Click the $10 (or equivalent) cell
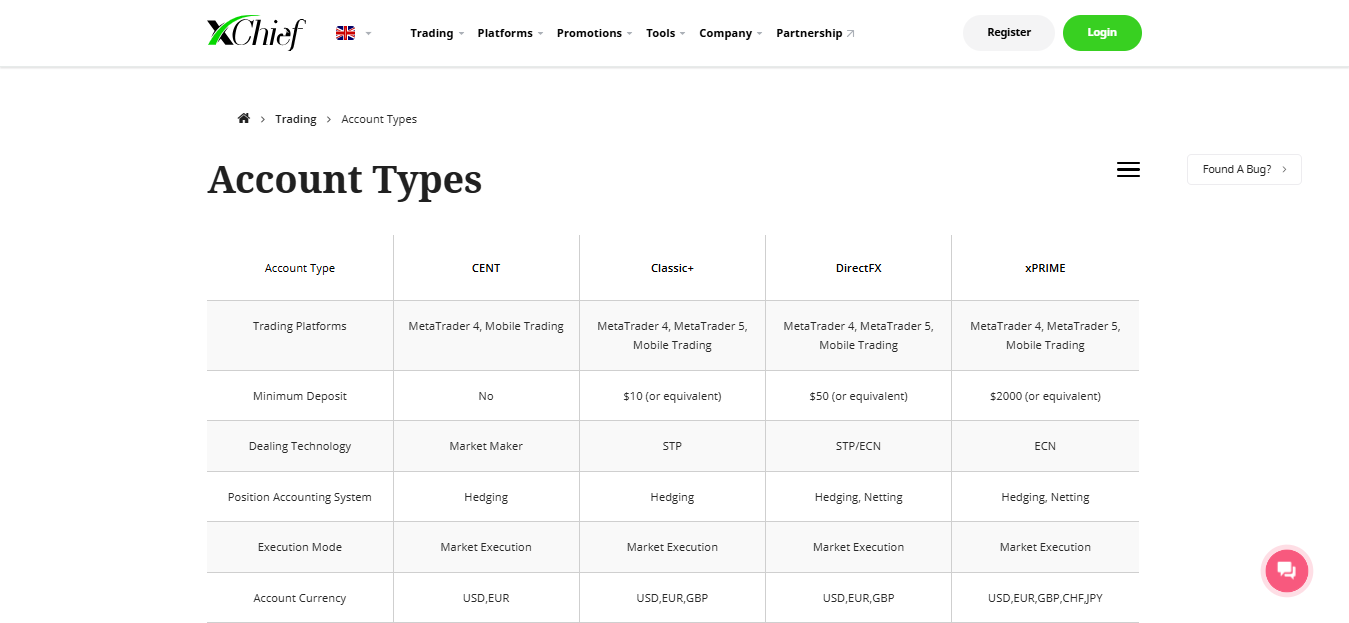This screenshot has width=1349, height=623. point(672,396)
